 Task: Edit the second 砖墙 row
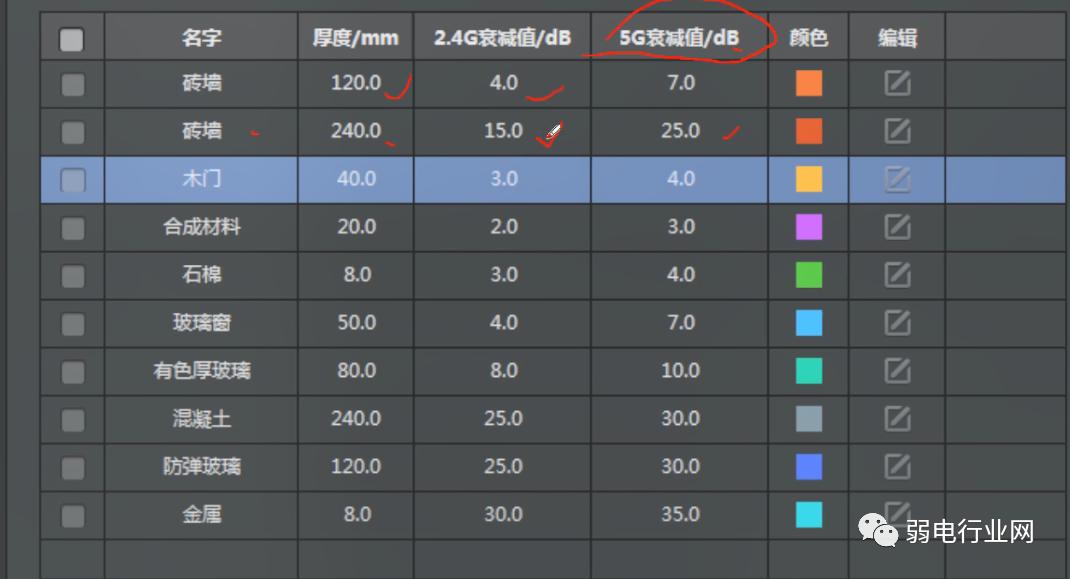coord(897,131)
